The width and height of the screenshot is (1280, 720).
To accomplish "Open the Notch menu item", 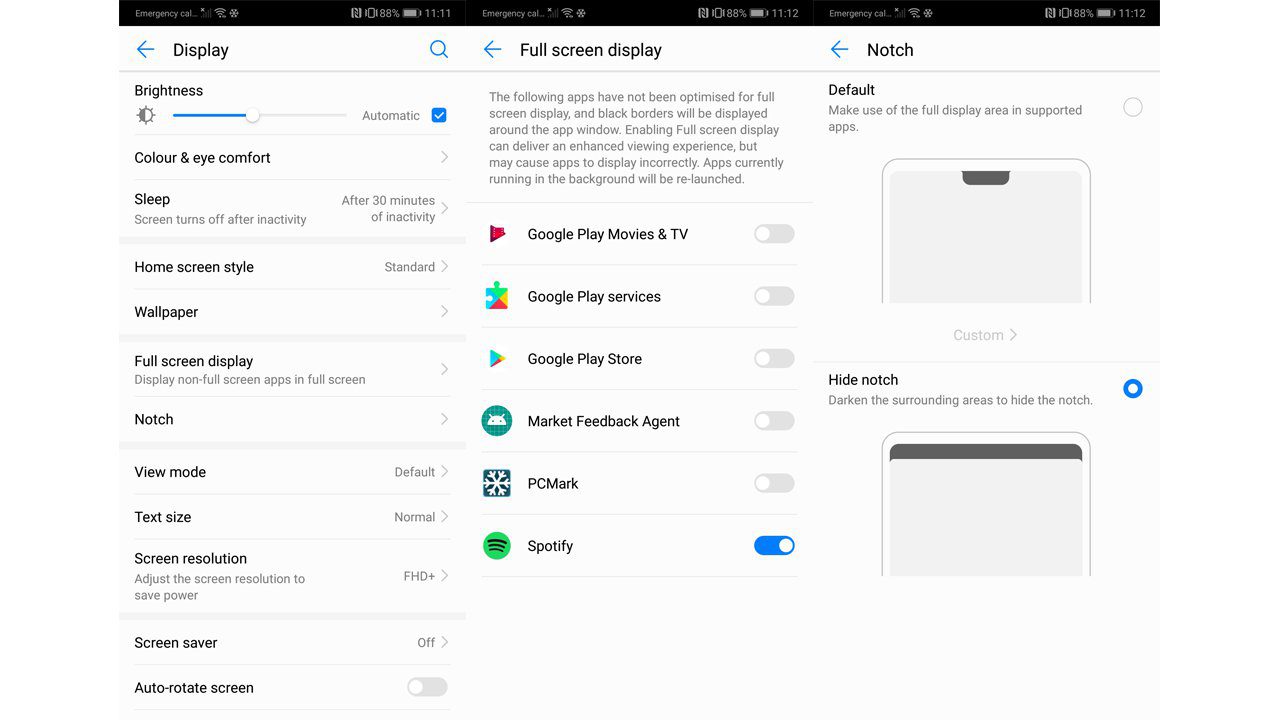I will (292, 419).
